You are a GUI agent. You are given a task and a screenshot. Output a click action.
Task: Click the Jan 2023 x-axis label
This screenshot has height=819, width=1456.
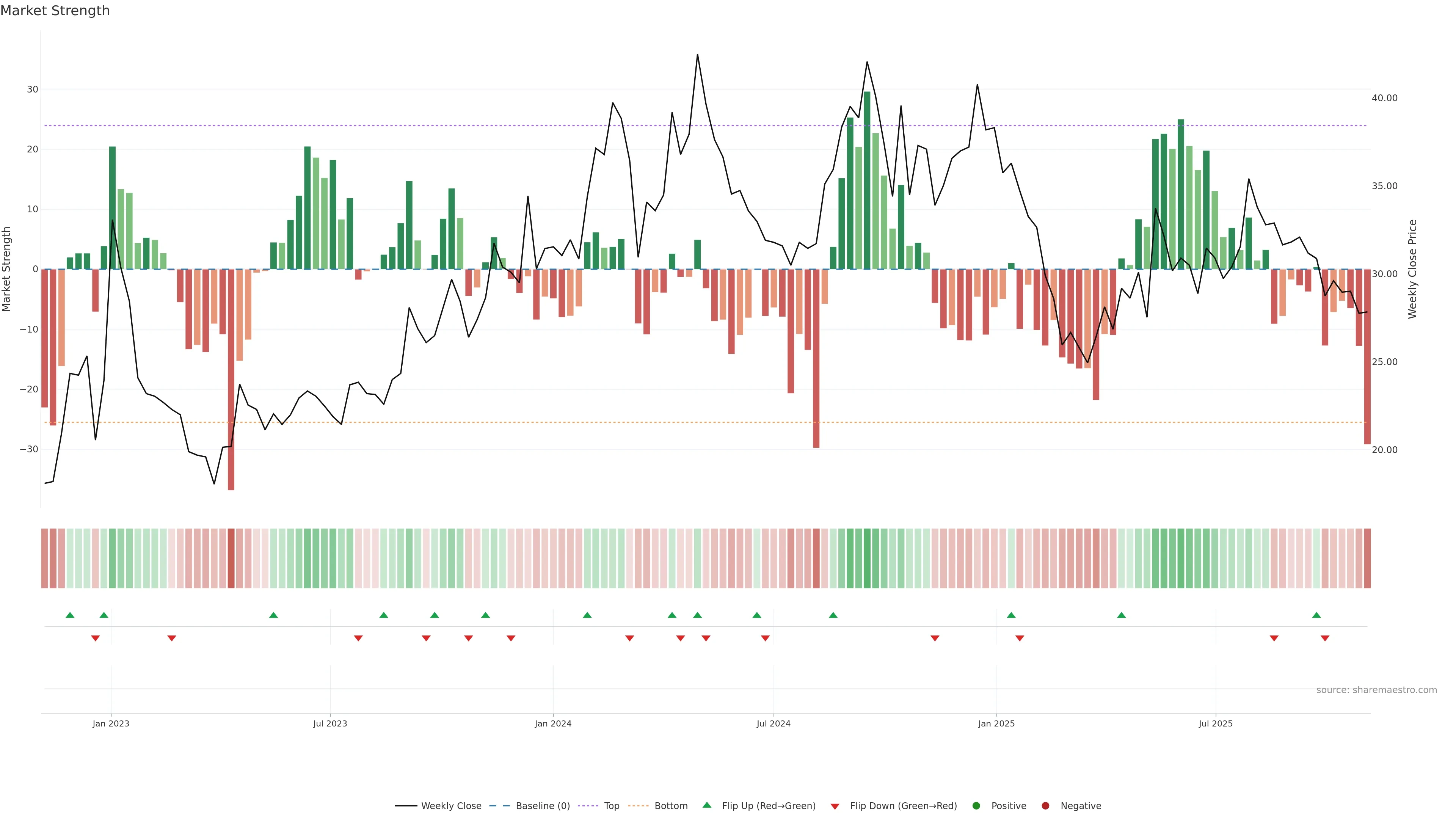click(x=111, y=723)
